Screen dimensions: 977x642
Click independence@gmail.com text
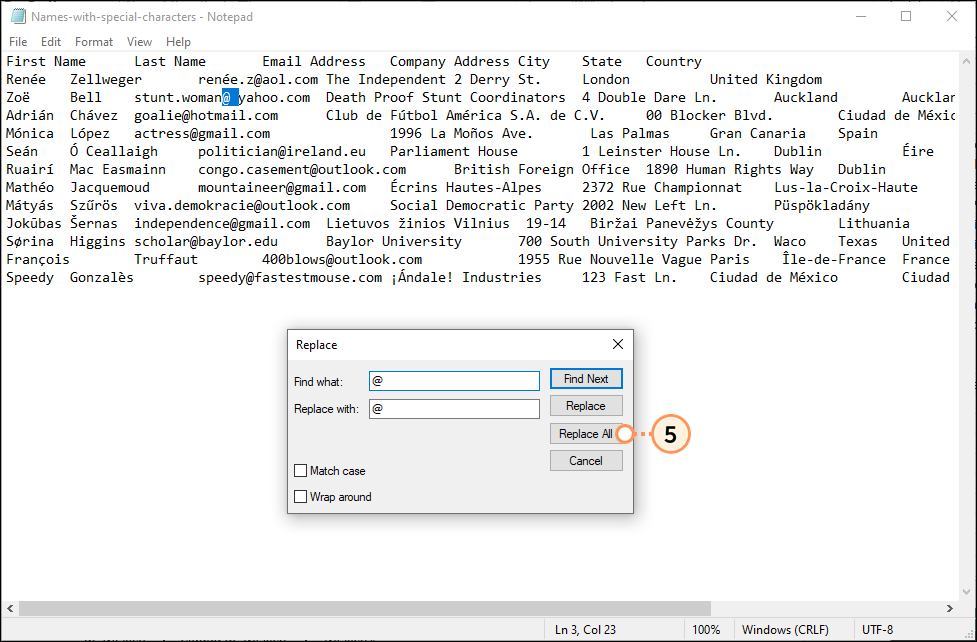click(222, 224)
